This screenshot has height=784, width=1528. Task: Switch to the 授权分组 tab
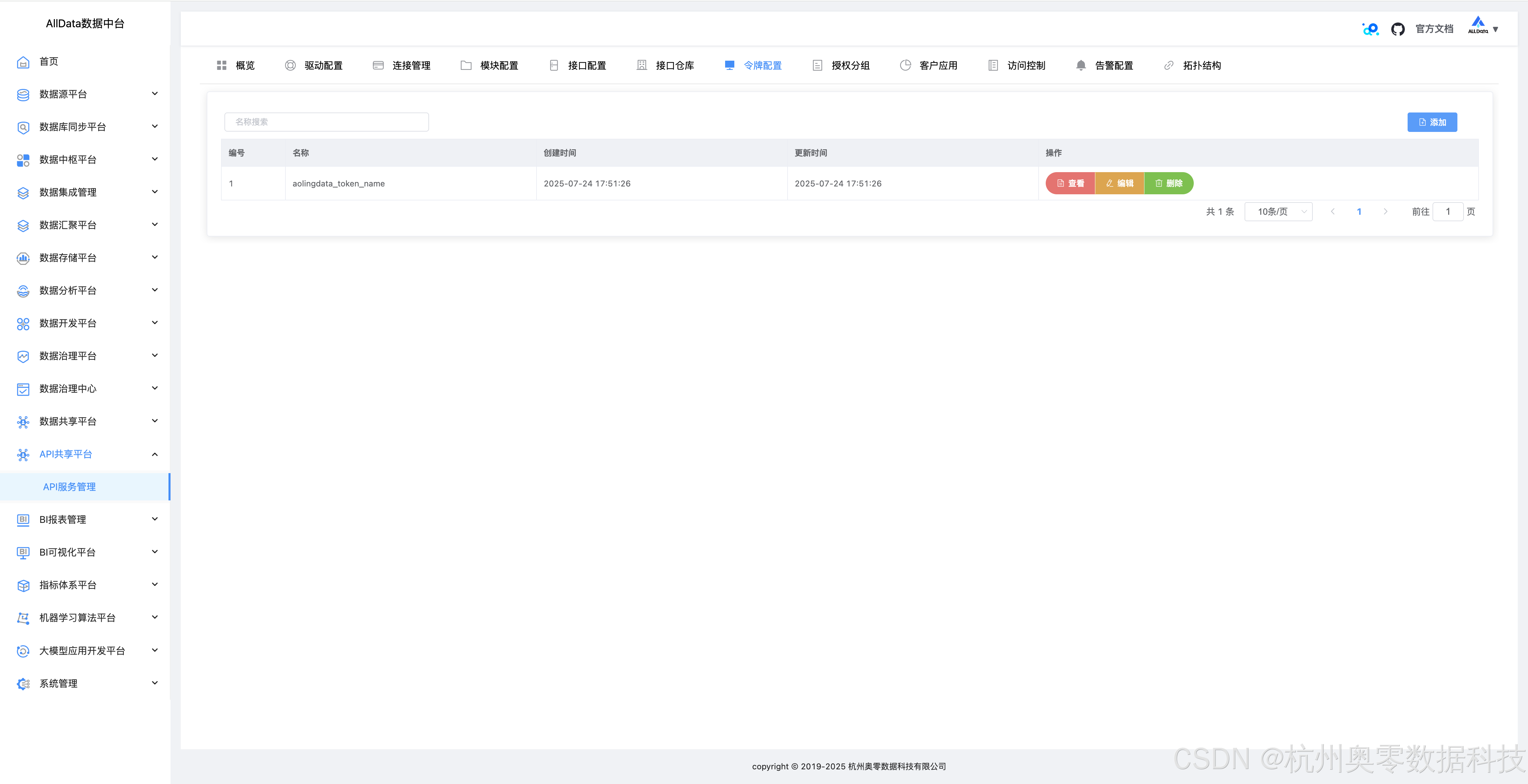pyautogui.click(x=841, y=65)
